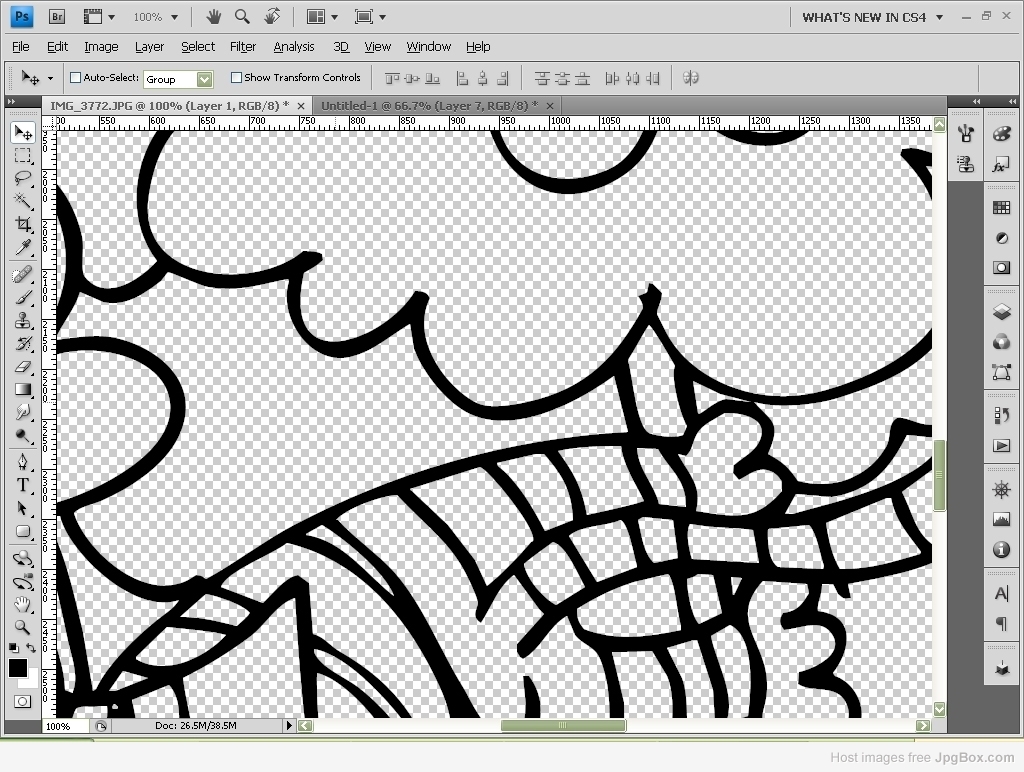Select the Crop tool
Screen dimensions: 1024x772
click(x=23, y=224)
